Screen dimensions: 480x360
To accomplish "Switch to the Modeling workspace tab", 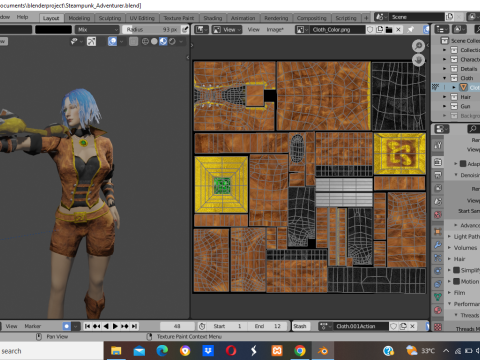I will coord(79,18).
